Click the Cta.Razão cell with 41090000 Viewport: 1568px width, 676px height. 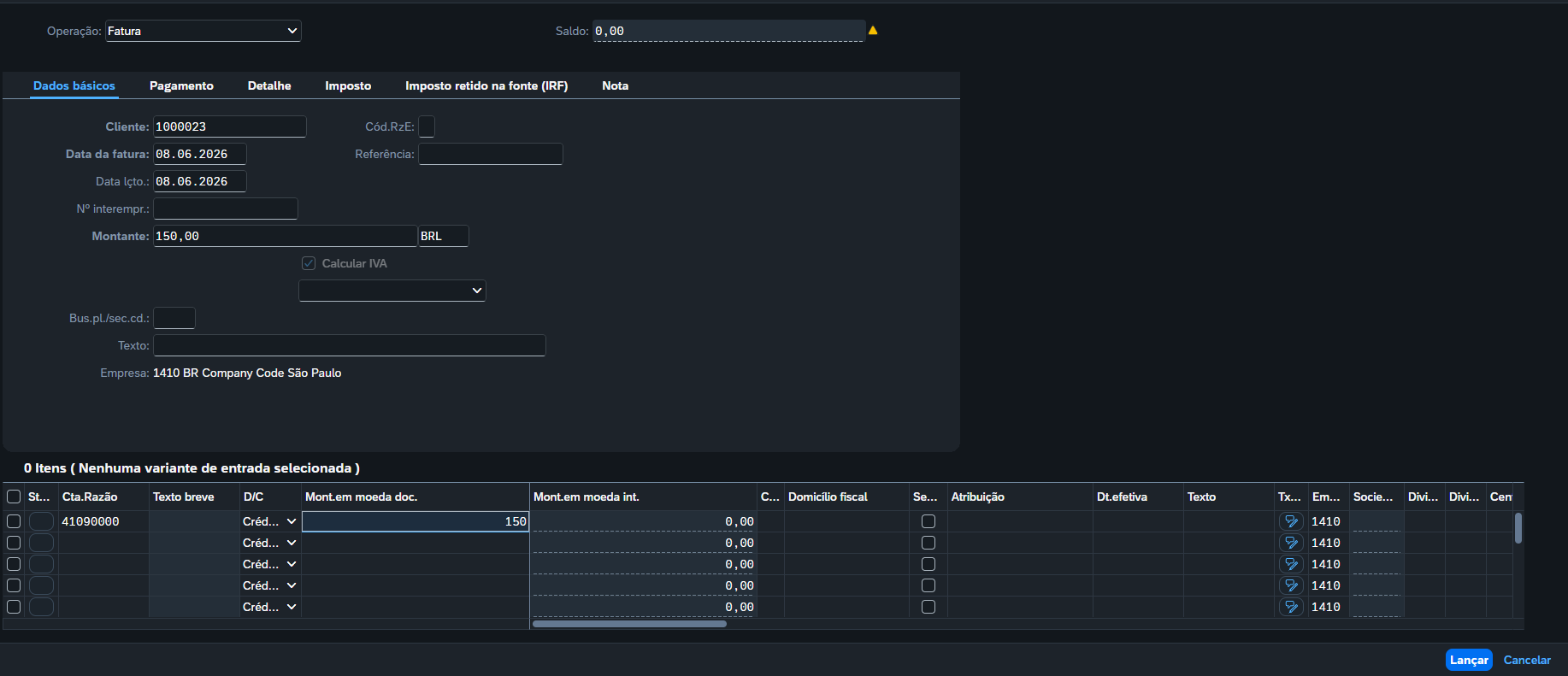103,521
